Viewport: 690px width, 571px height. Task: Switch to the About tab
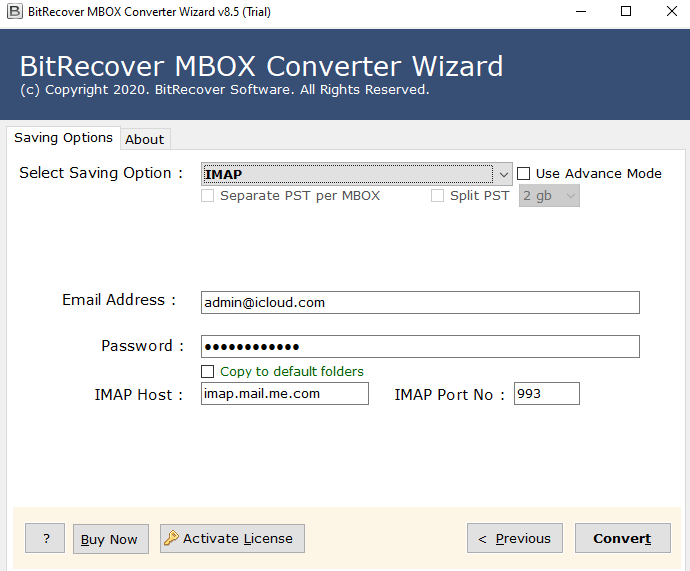pos(145,139)
